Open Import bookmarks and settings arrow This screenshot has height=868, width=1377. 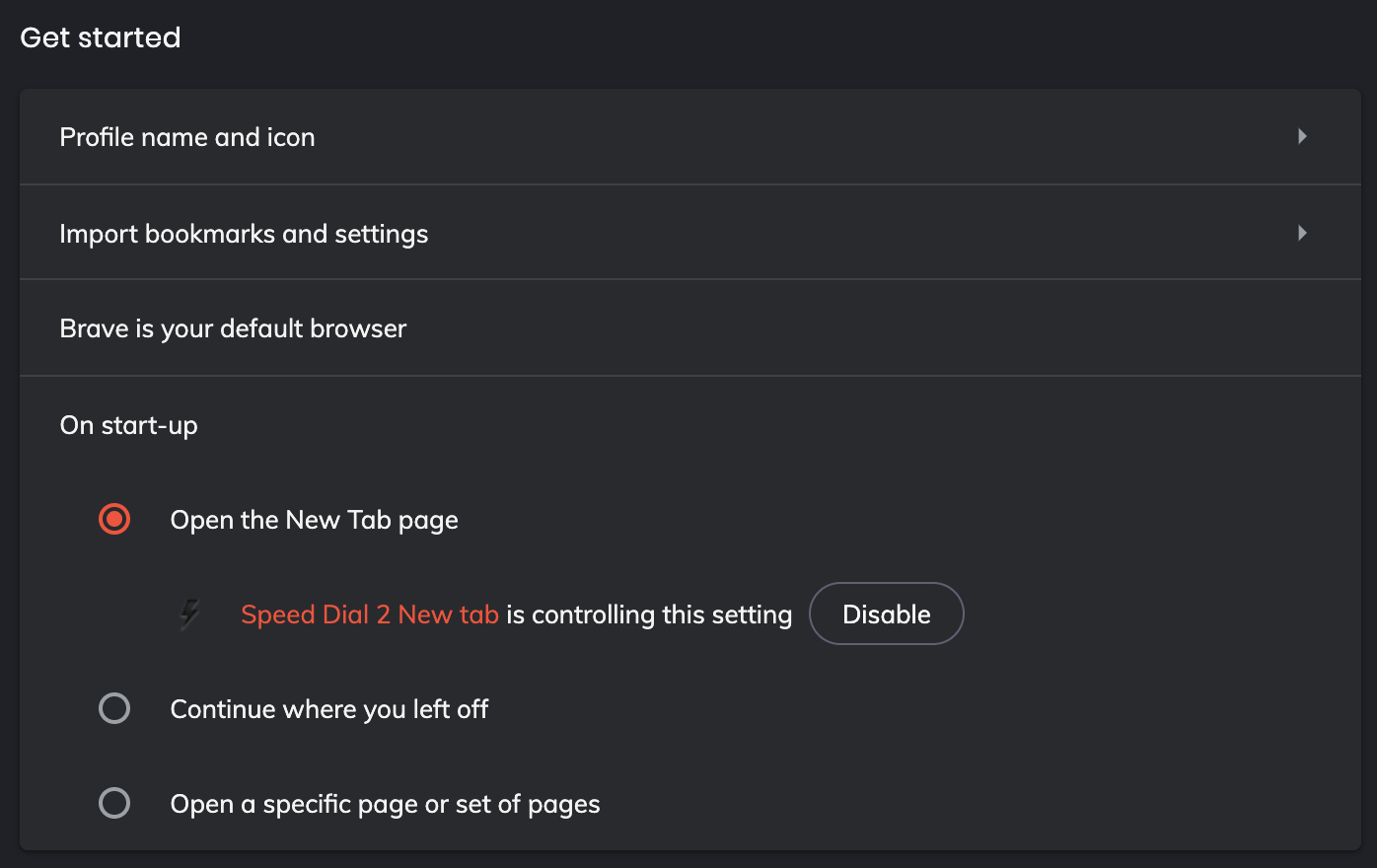click(x=1302, y=233)
